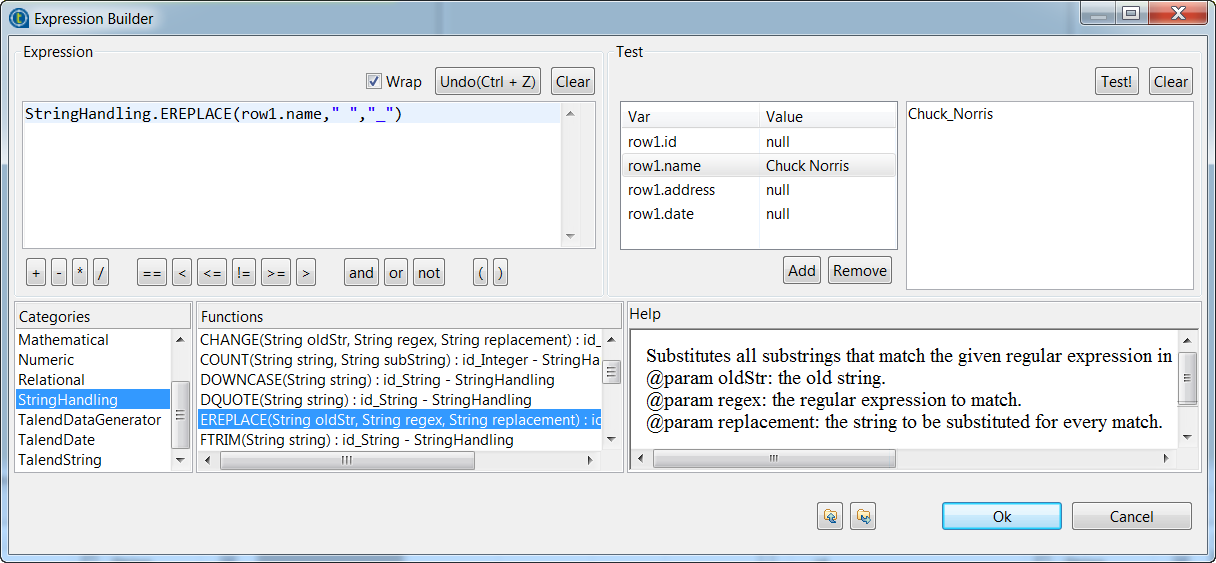Insert the 'not' logical operator
Screen dimensions: 1216x563
[x=429, y=272]
